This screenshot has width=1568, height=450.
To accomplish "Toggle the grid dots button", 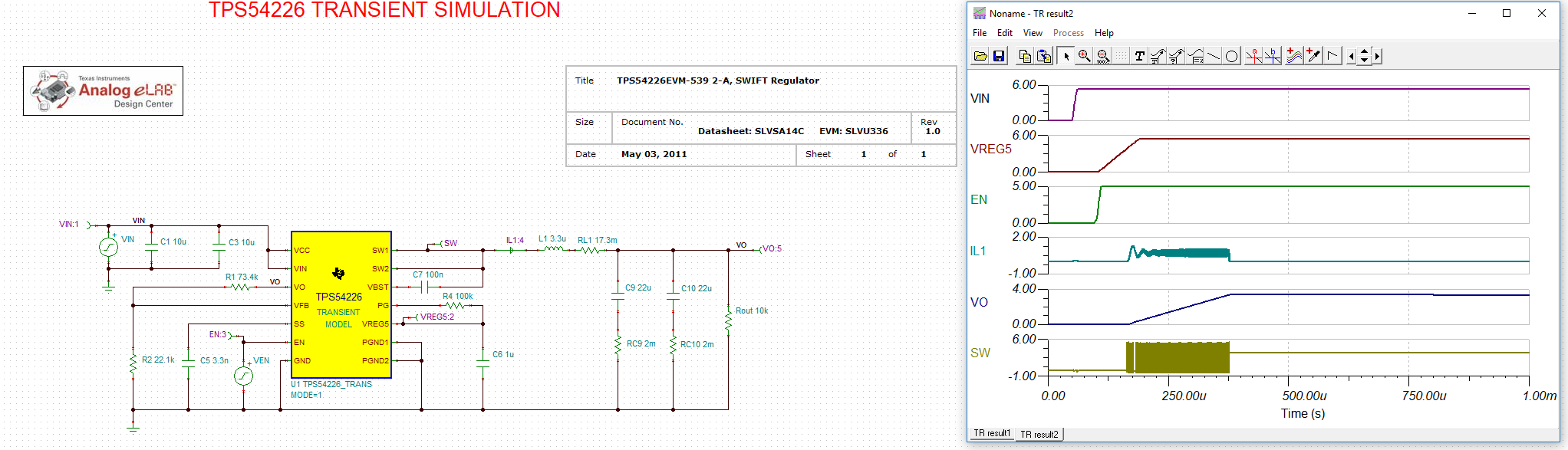I will [1121, 56].
